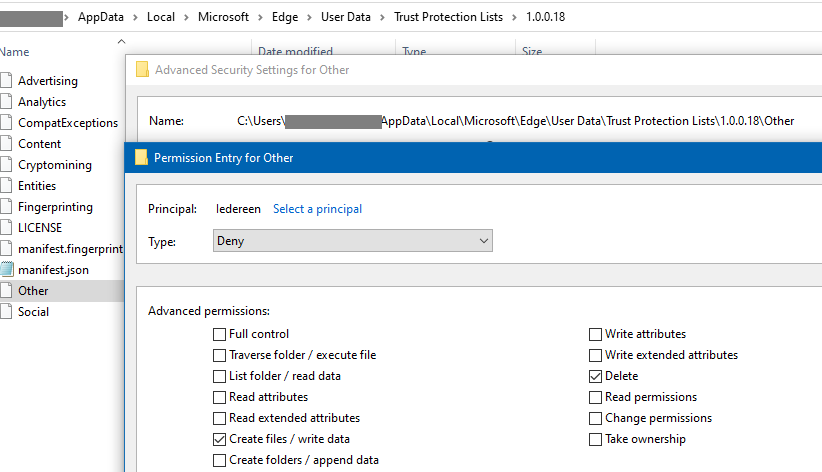Click the Social file icon
822x472 pixels.
7,312
